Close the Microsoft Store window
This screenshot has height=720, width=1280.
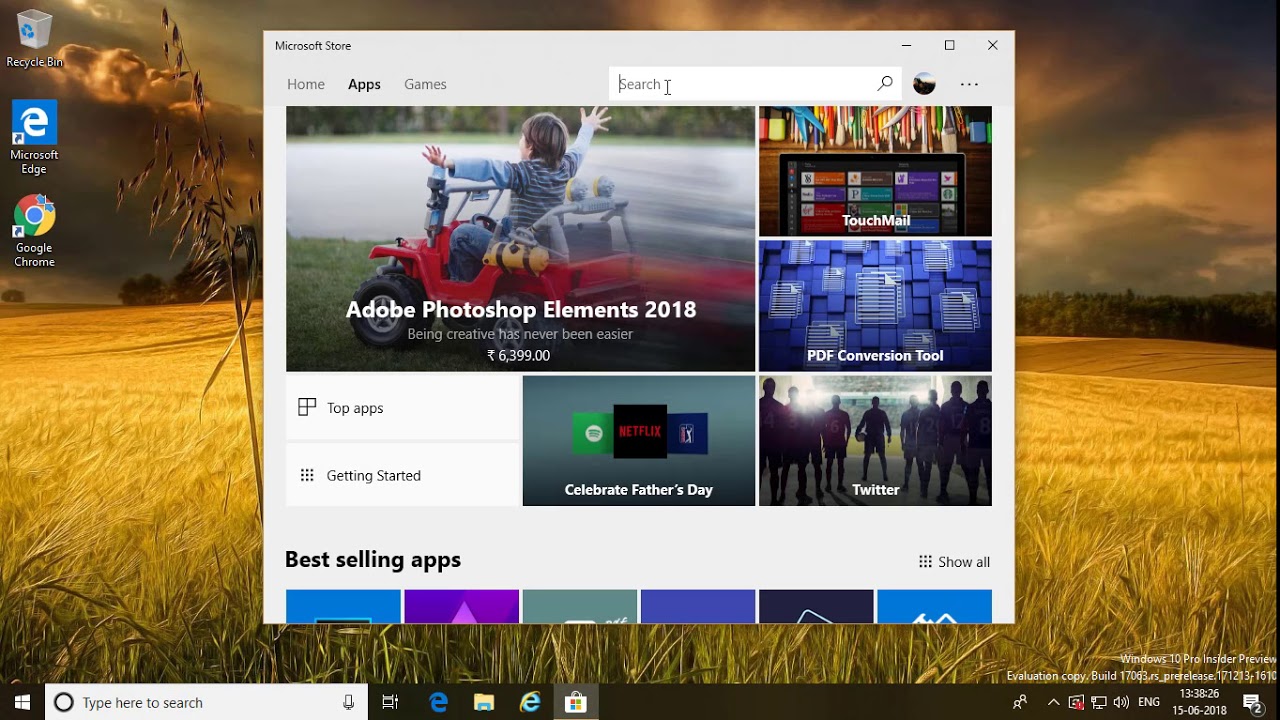pyautogui.click(x=993, y=45)
